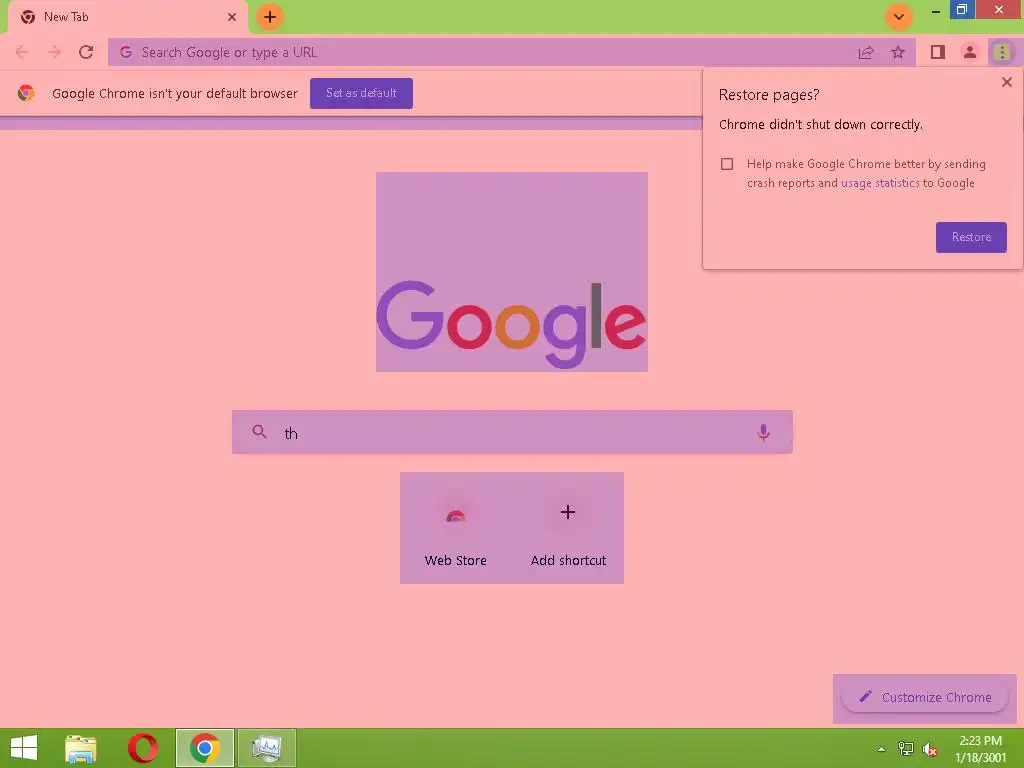Open Chrome three-dot menu
The width and height of the screenshot is (1024, 768).
pyautogui.click(x=1002, y=52)
